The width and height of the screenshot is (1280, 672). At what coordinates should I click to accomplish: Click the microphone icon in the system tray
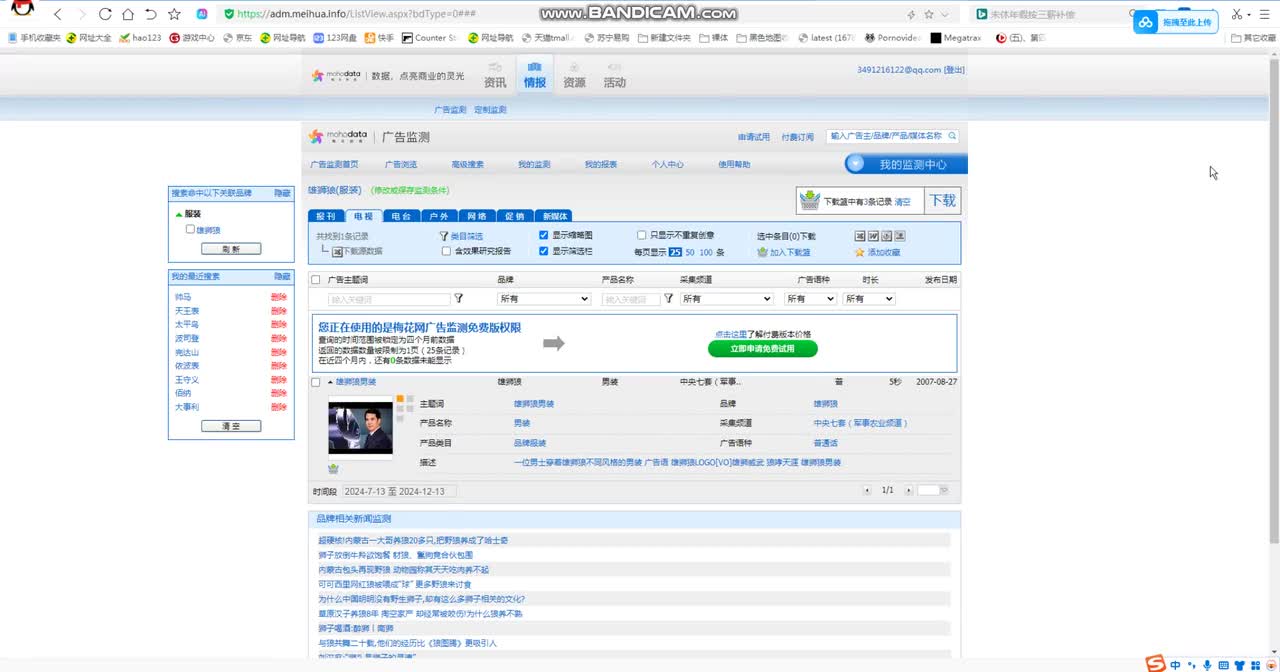tap(1207, 665)
